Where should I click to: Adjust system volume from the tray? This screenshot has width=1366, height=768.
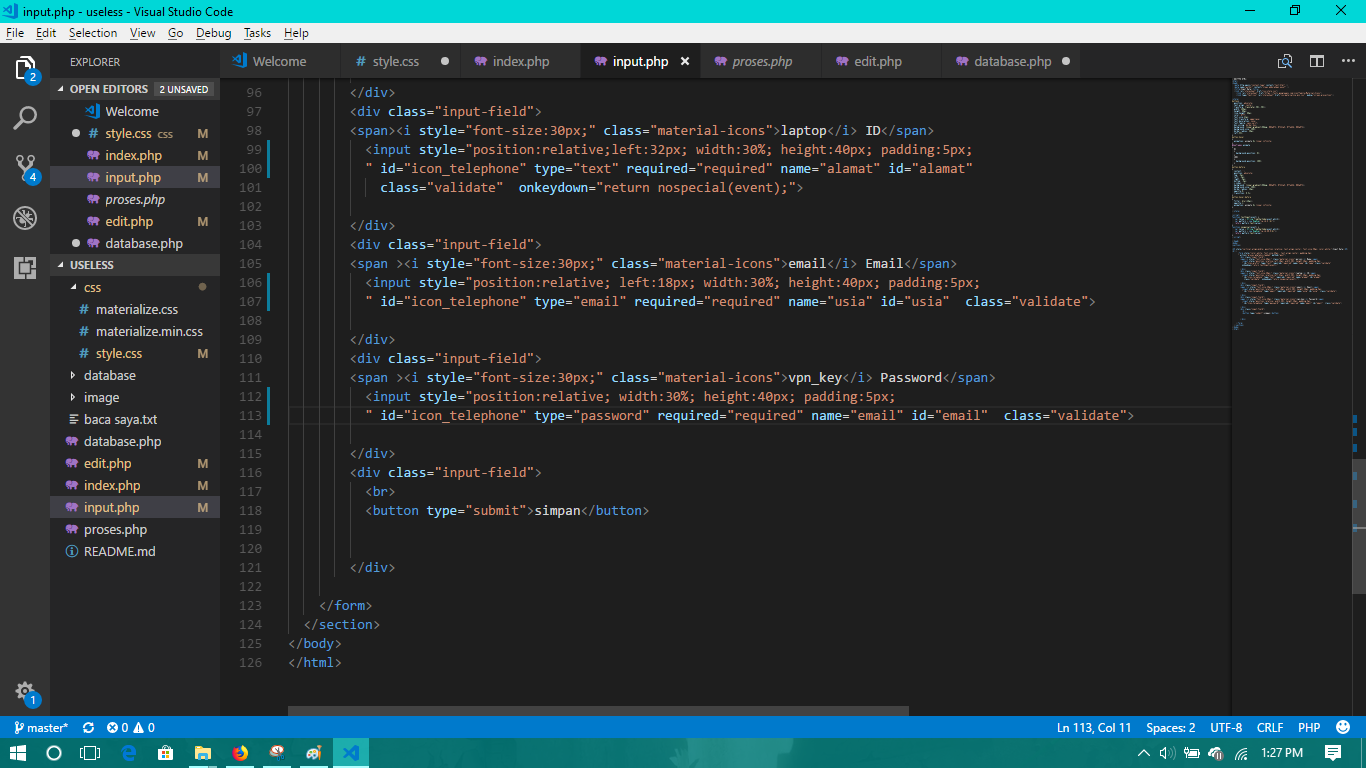coord(1167,753)
